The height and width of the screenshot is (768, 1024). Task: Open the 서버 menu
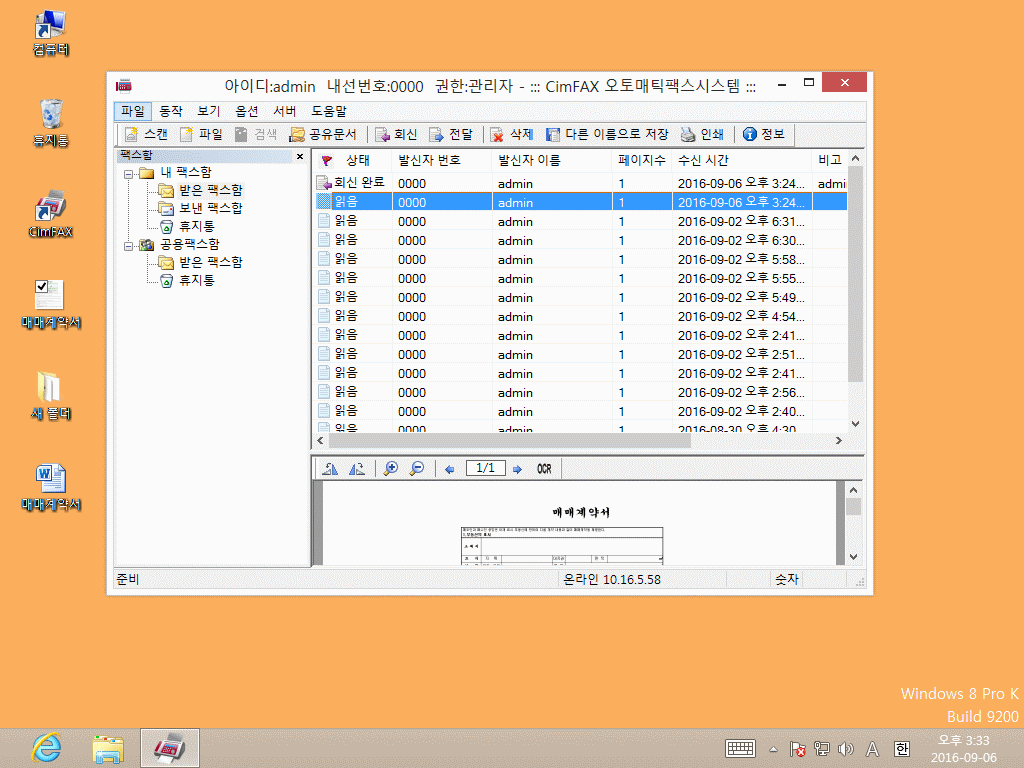point(285,111)
